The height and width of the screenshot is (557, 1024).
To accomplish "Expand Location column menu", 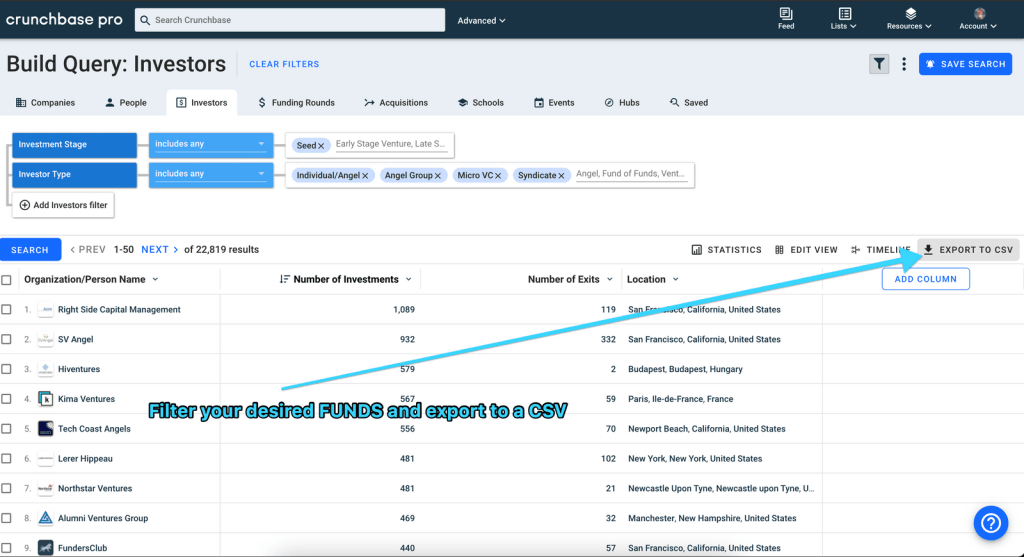I will [676, 279].
